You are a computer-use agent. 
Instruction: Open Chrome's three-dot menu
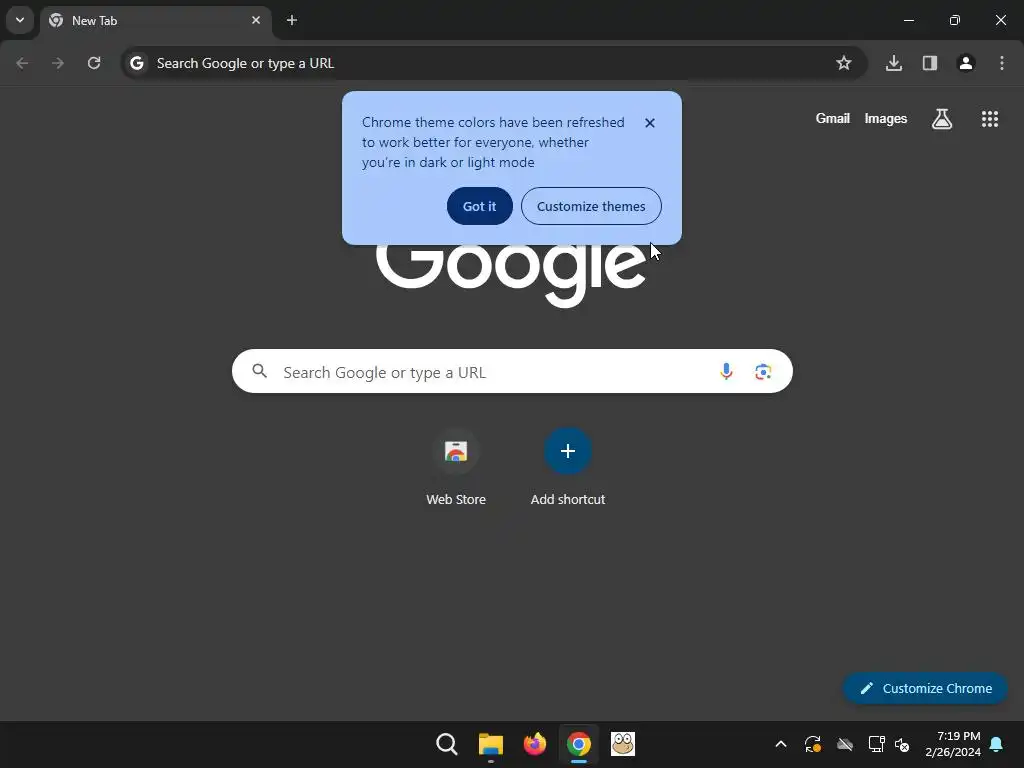(1002, 63)
